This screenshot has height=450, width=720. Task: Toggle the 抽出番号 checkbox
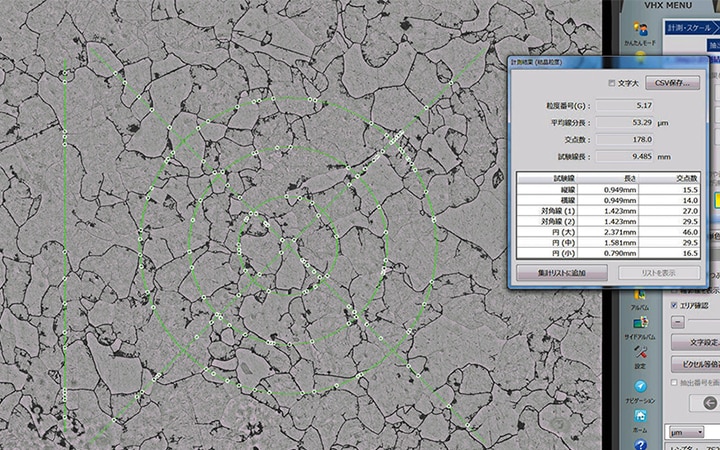pos(672,382)
